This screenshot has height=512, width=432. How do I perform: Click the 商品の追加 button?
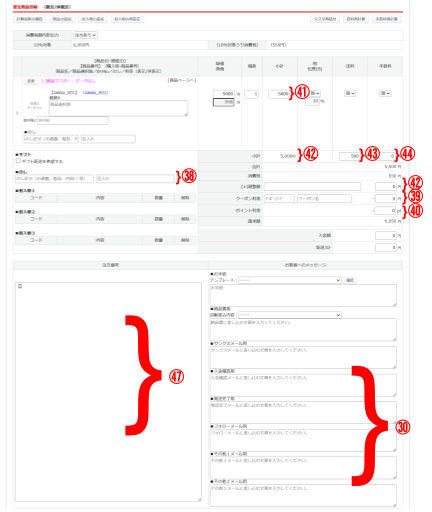pos(62,19)
